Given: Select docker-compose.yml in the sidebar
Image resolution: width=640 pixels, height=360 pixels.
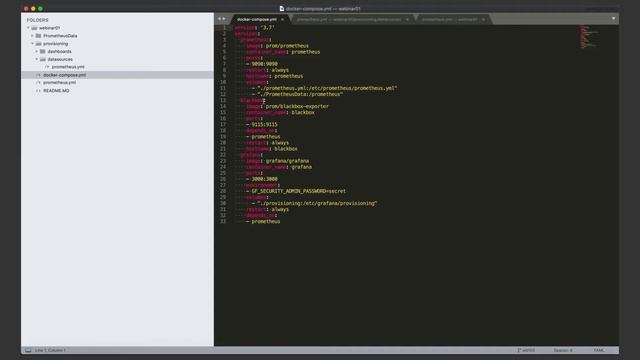Looking at the screenshot, I should coord(64,75).
